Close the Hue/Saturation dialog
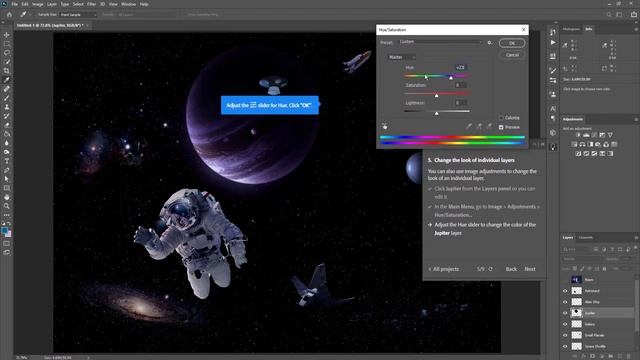Viewport: 640px width, 360px height. point(524,29)
